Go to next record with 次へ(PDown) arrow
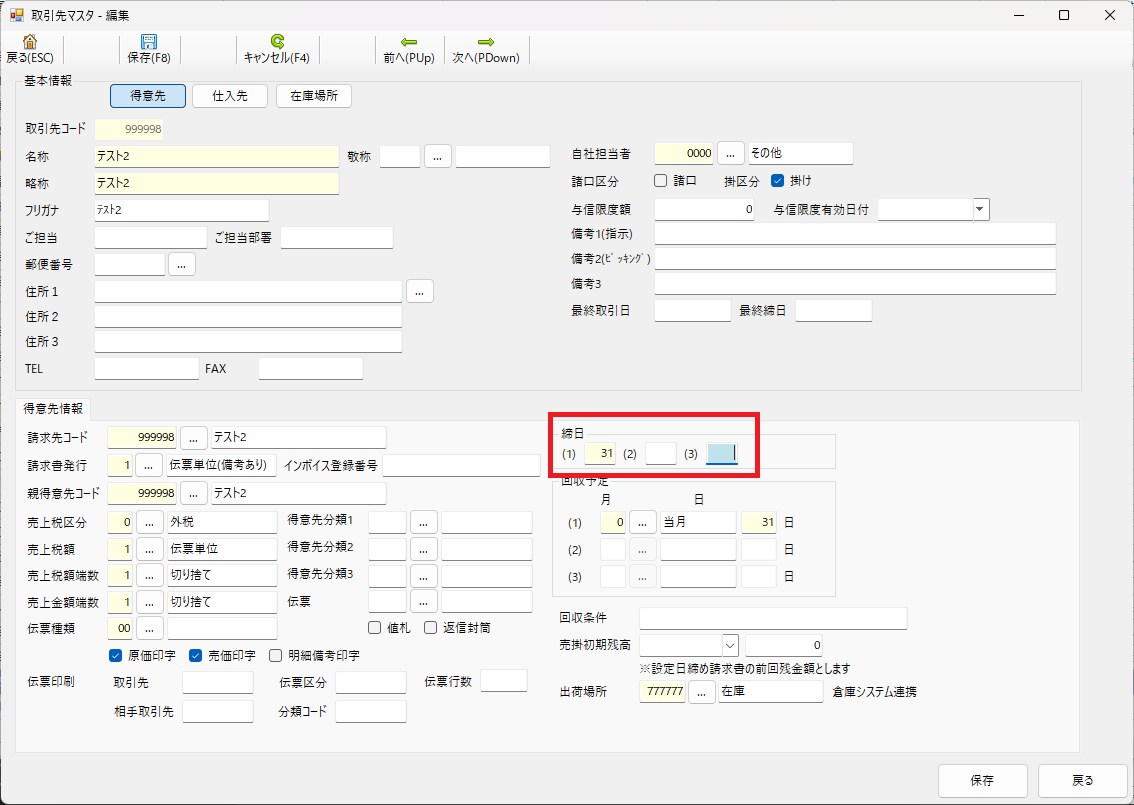 pyautogui.click(x=486, y=42)
